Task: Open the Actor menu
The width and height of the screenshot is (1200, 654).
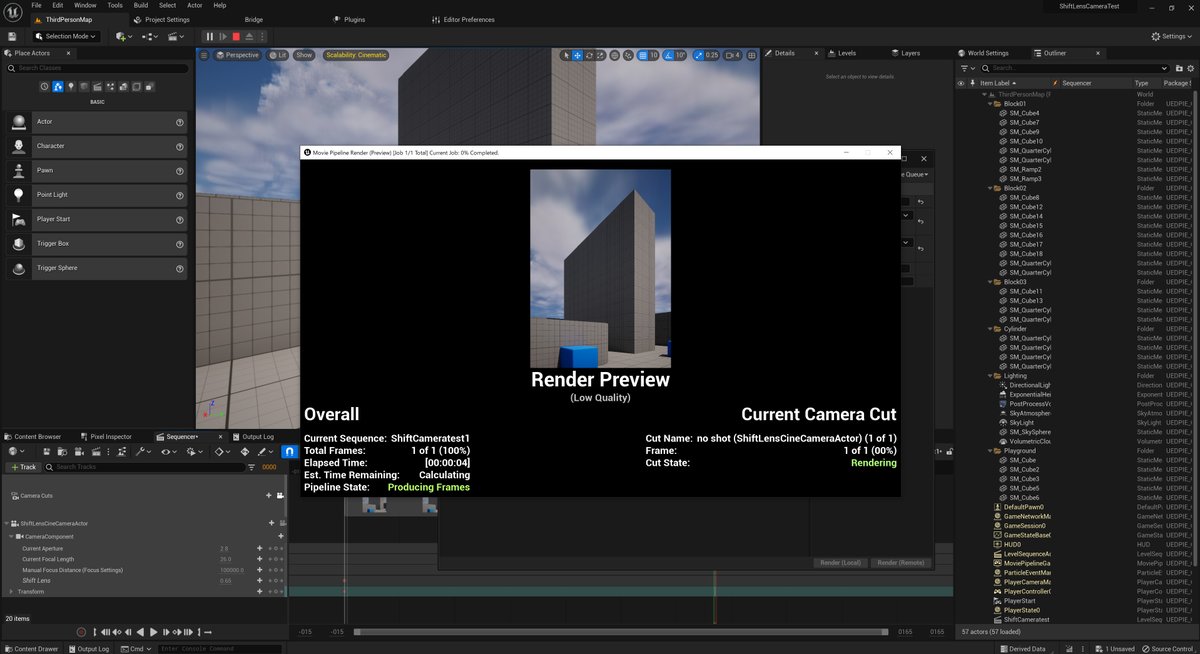Action: point(194,5)
